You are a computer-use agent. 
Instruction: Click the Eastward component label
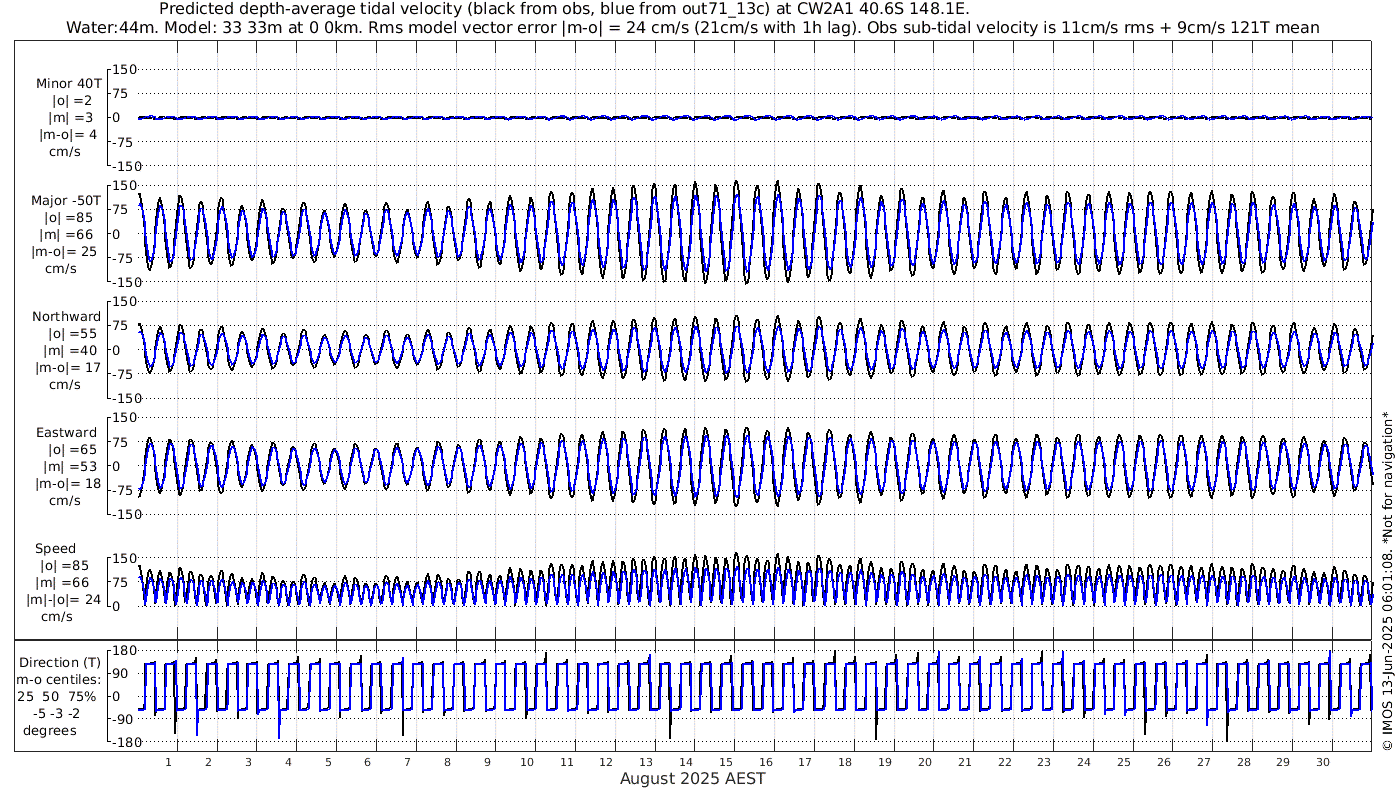[67, 432]
